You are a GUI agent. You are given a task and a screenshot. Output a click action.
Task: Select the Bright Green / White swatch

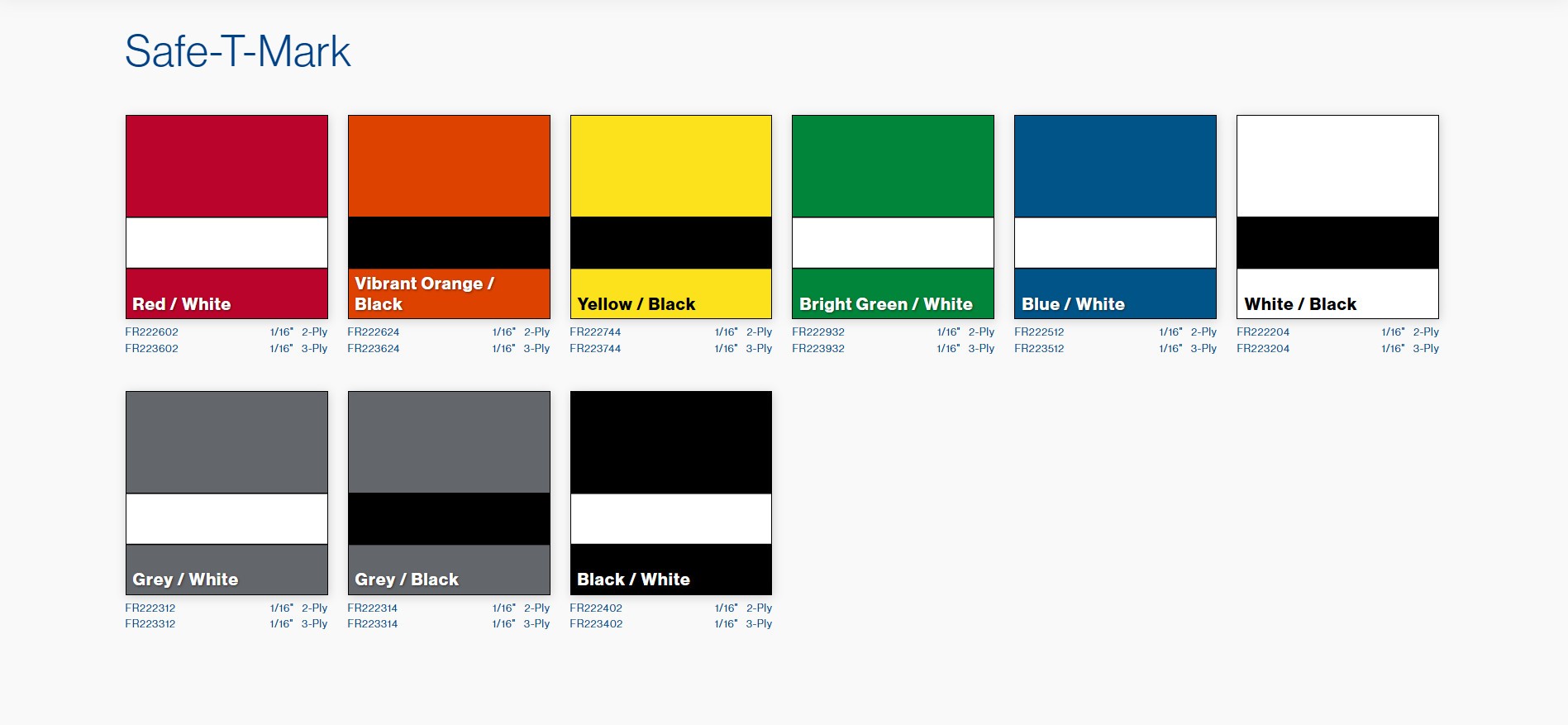[893, 217]
